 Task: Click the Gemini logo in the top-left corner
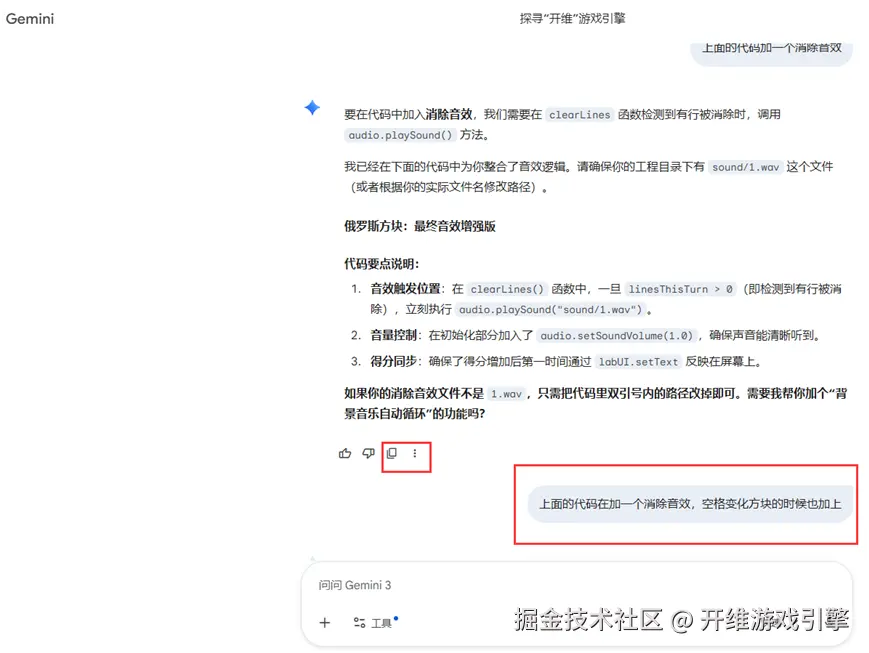coord(29,18)
